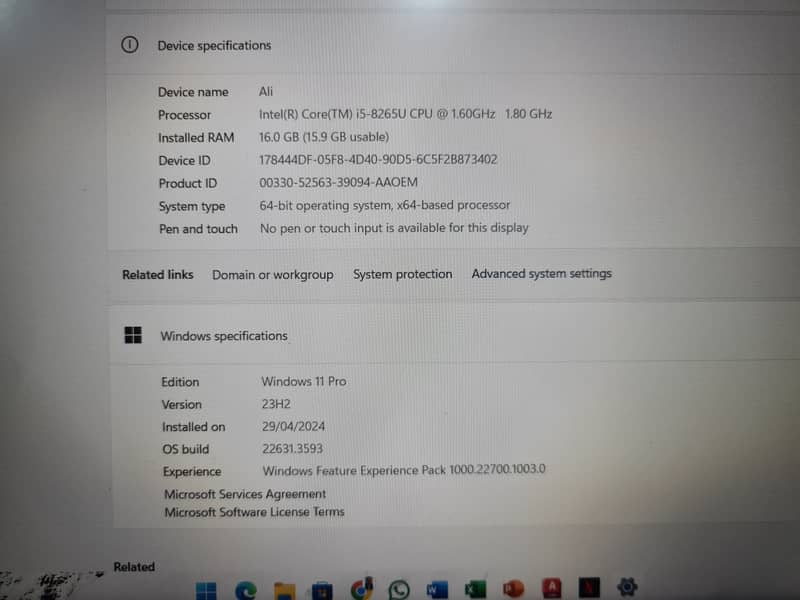Open Google Chrome from the taskbar
Viewport: 800px width, 600px height.
click(362, 589)
